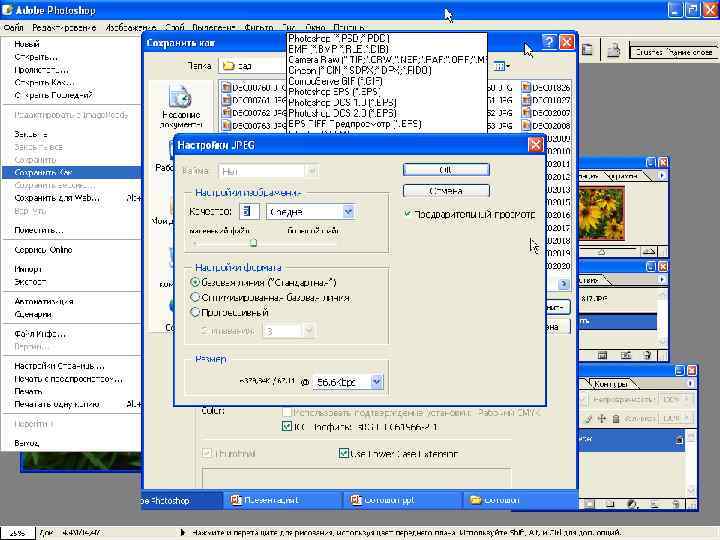Click the JPEG quality slider handle

pos(253,242)
